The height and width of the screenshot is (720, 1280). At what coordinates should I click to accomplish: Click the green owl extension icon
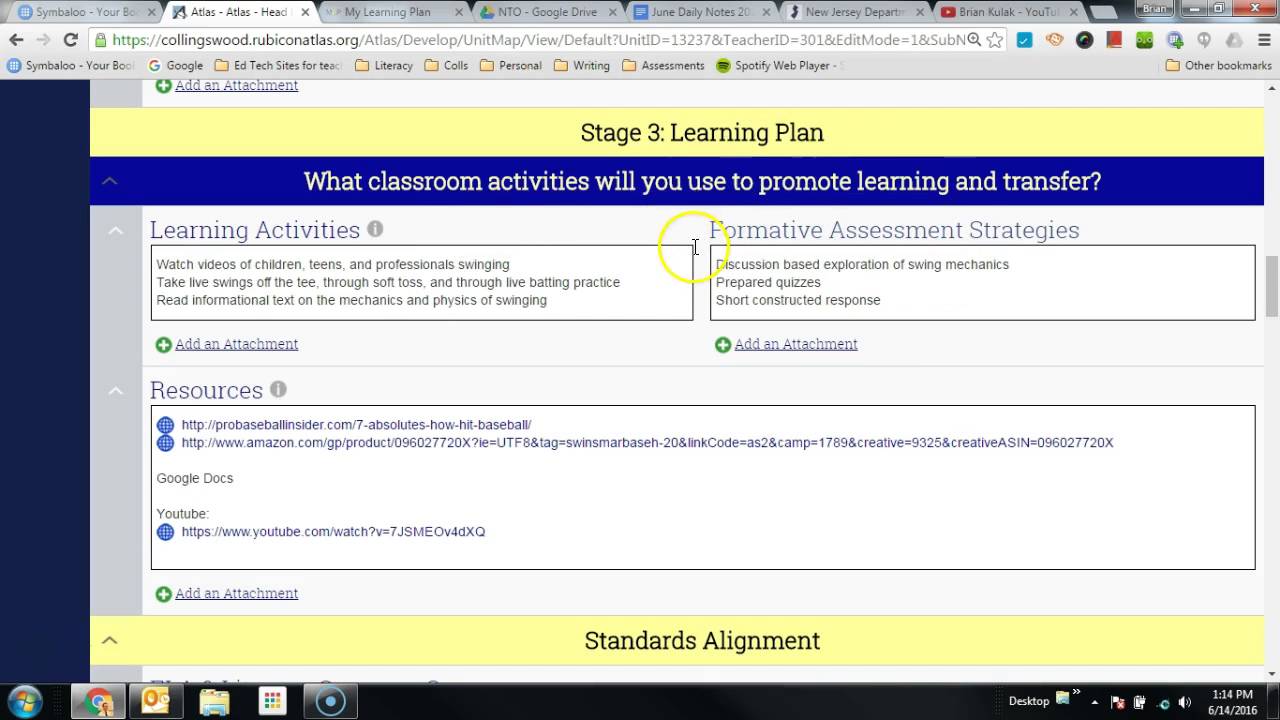click(x=1144, y=40)
